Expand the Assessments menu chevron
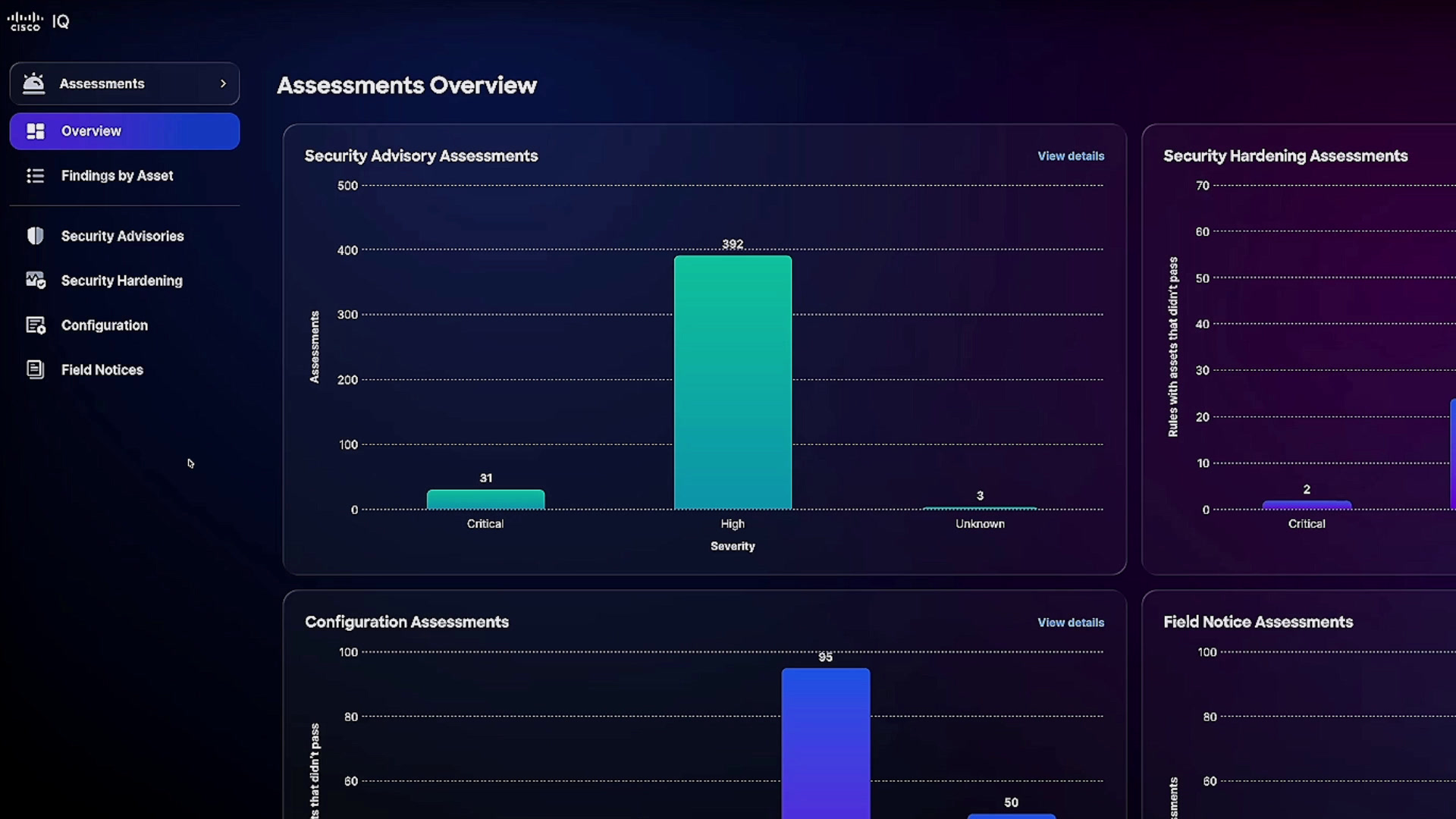 [x=223, y=83]
